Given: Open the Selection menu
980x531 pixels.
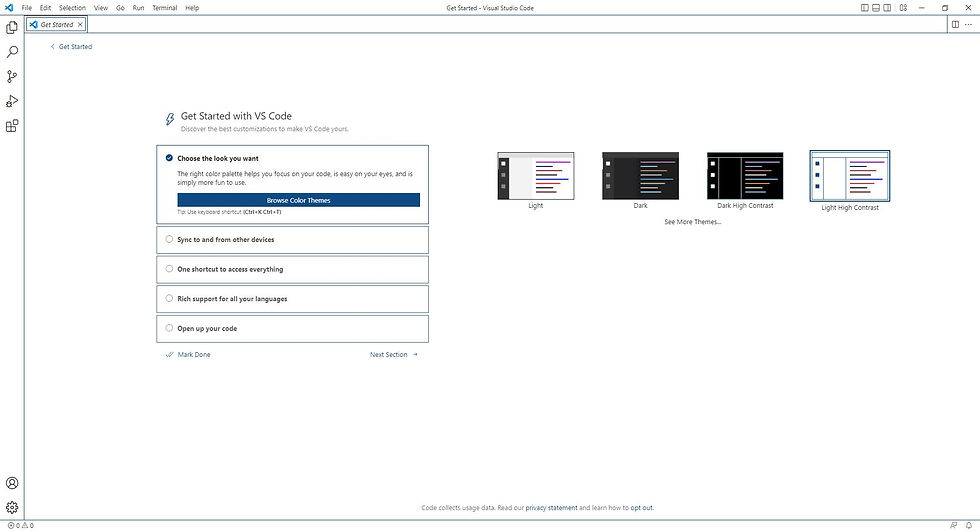Looking at the screenshot, I should point(72,7).
